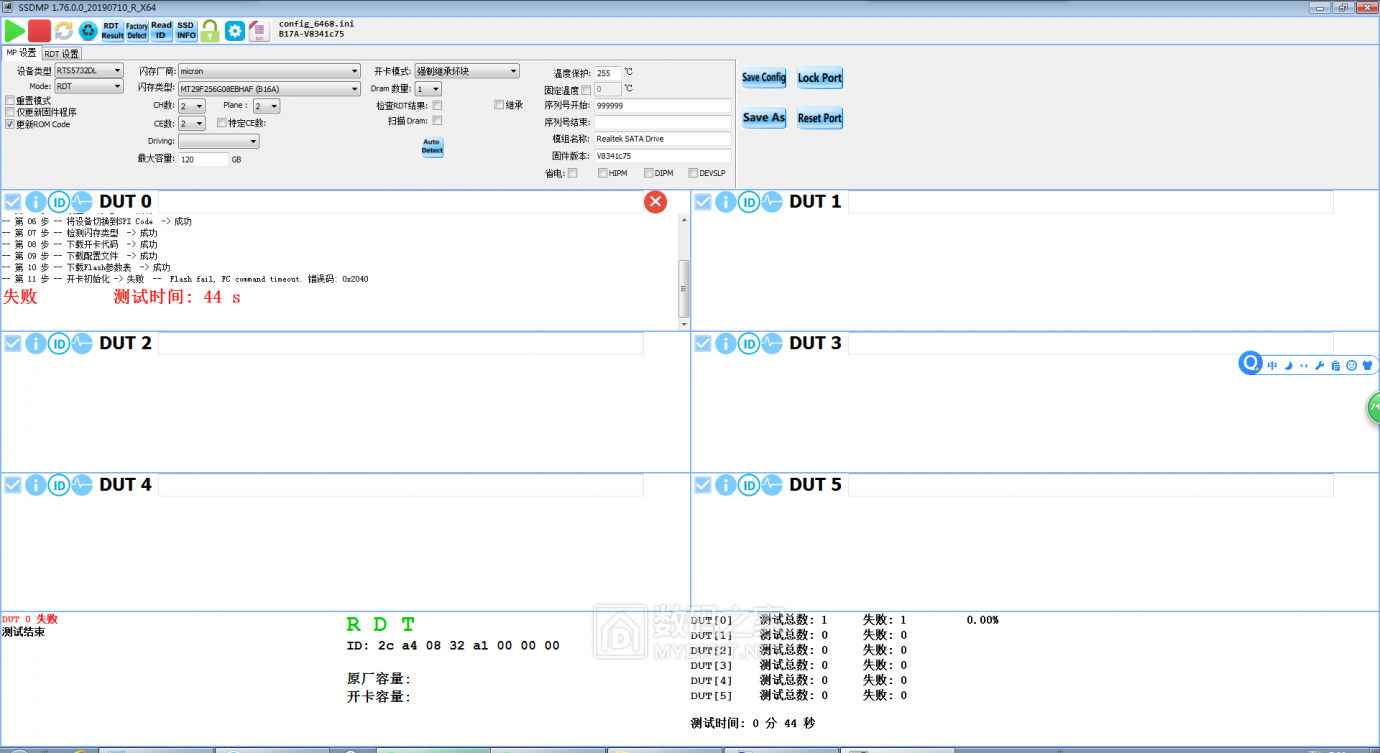Uncheck 更新ROM Code checkbox
This screenshot has height=753, width=1380.
click(x=10, y=125)
